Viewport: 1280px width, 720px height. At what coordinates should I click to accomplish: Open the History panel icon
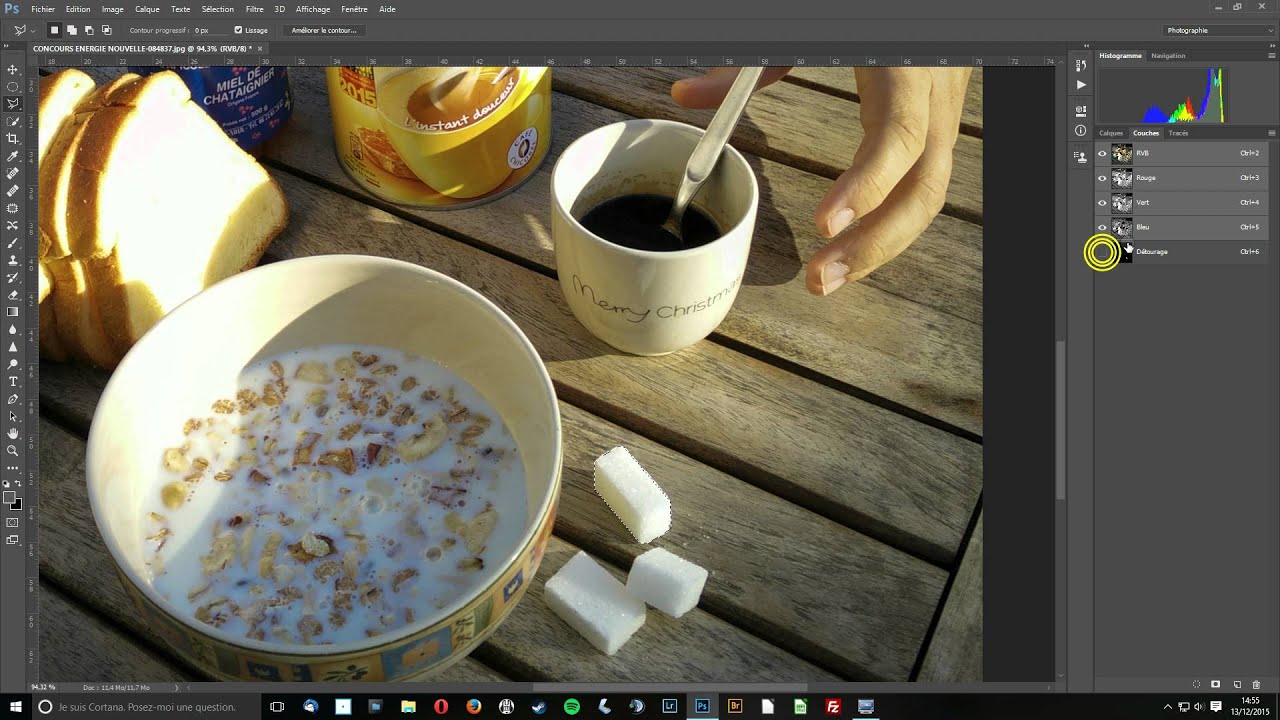[x=1080, y=65]
